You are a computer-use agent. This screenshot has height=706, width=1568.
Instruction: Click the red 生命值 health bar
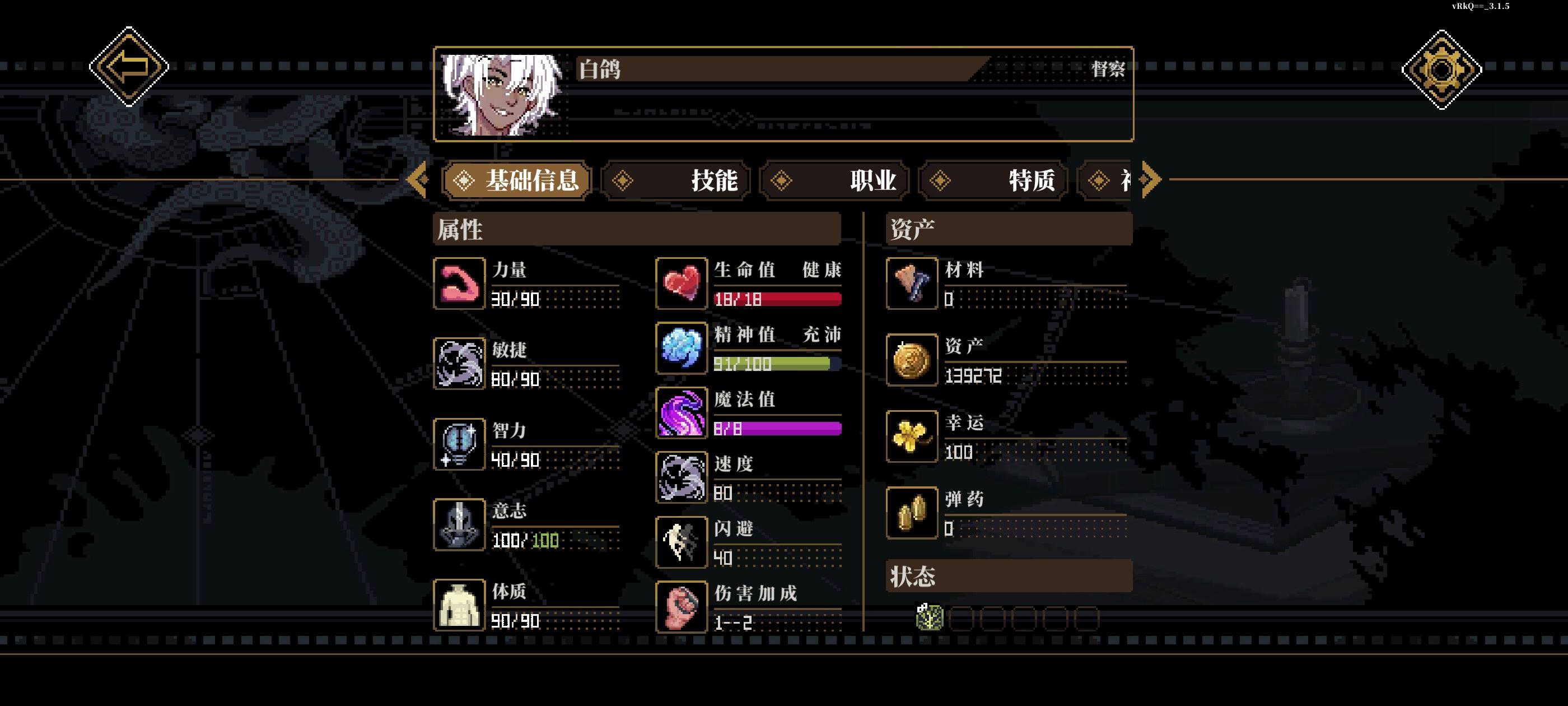[777, 299]
